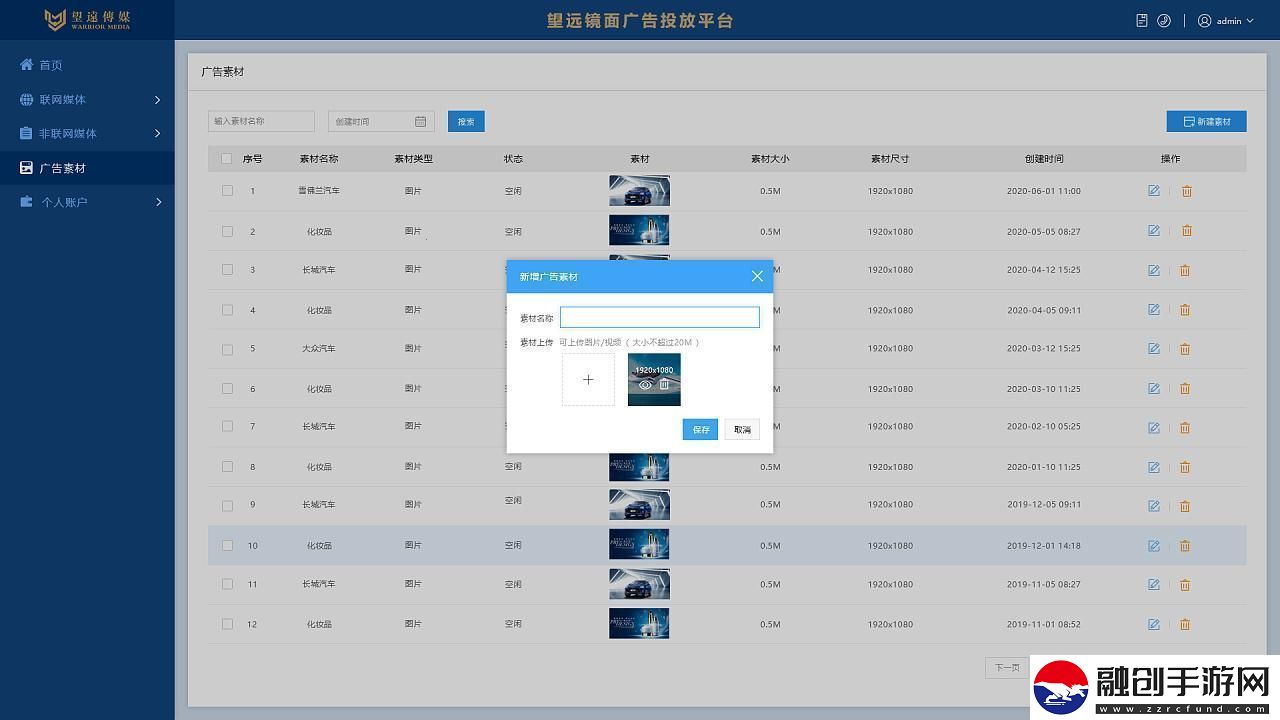Focus the 素材名称 input in dialog
The height and width of the screenshot is (720, 1280).
[x=660, y=317]
